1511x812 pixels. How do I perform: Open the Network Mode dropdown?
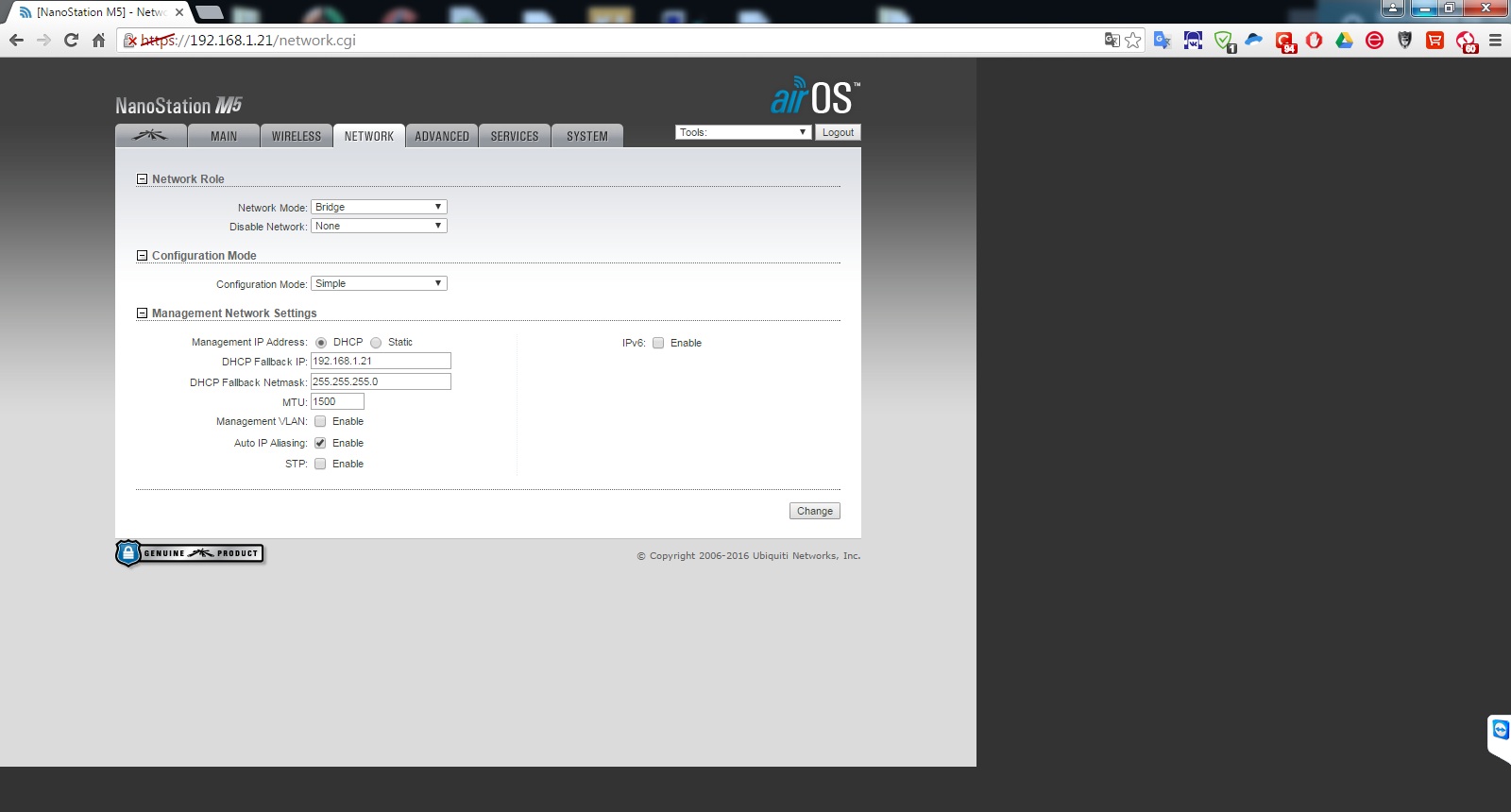(x=379, y=207)
